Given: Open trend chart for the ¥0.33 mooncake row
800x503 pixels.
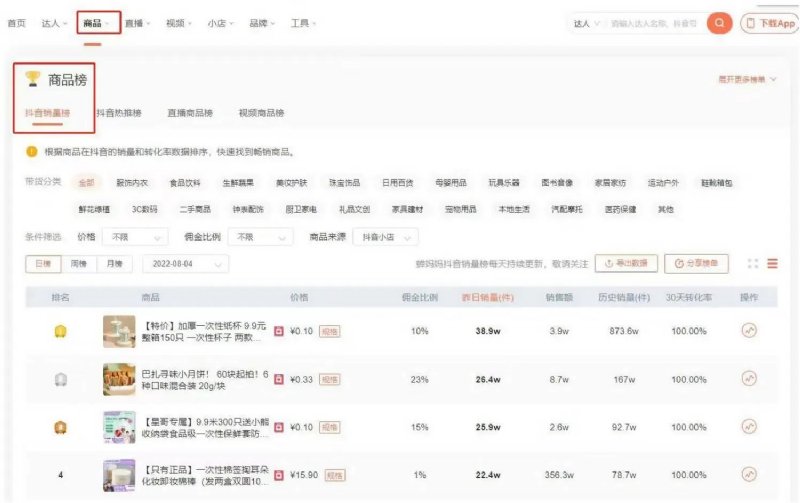Looking at the screenshot, I should tap(749, 379).
